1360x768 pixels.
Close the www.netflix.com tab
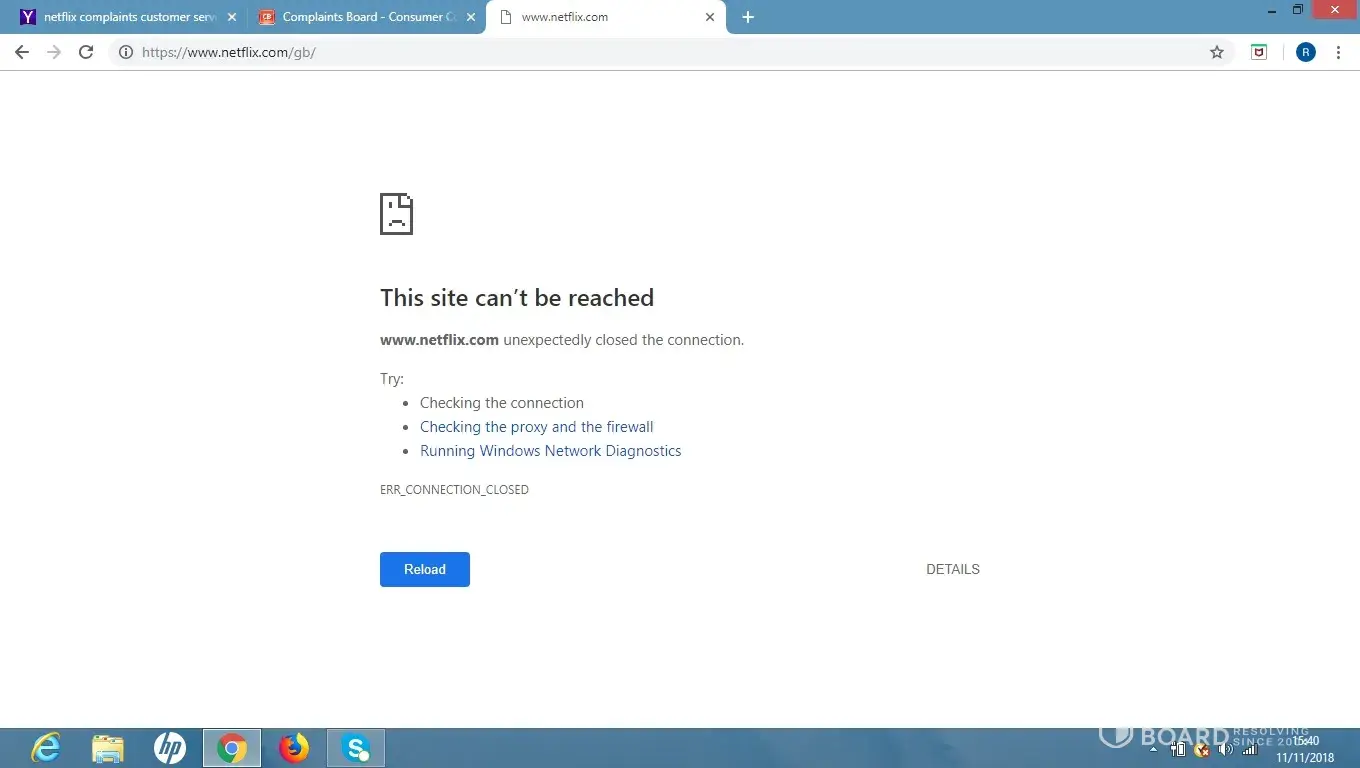(x=710, y=17)
